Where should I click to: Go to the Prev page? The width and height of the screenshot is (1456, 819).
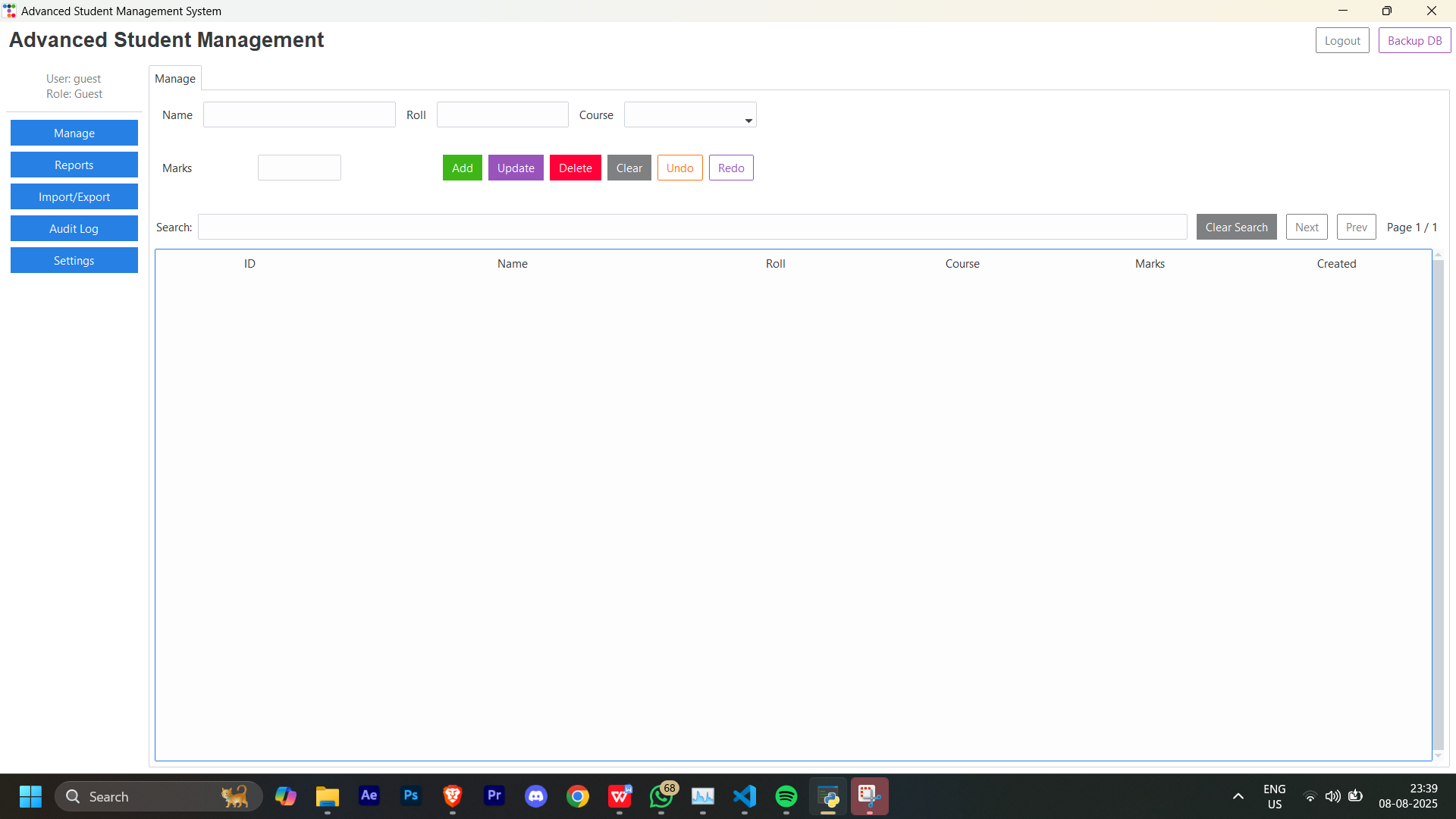coord(1357,227)
